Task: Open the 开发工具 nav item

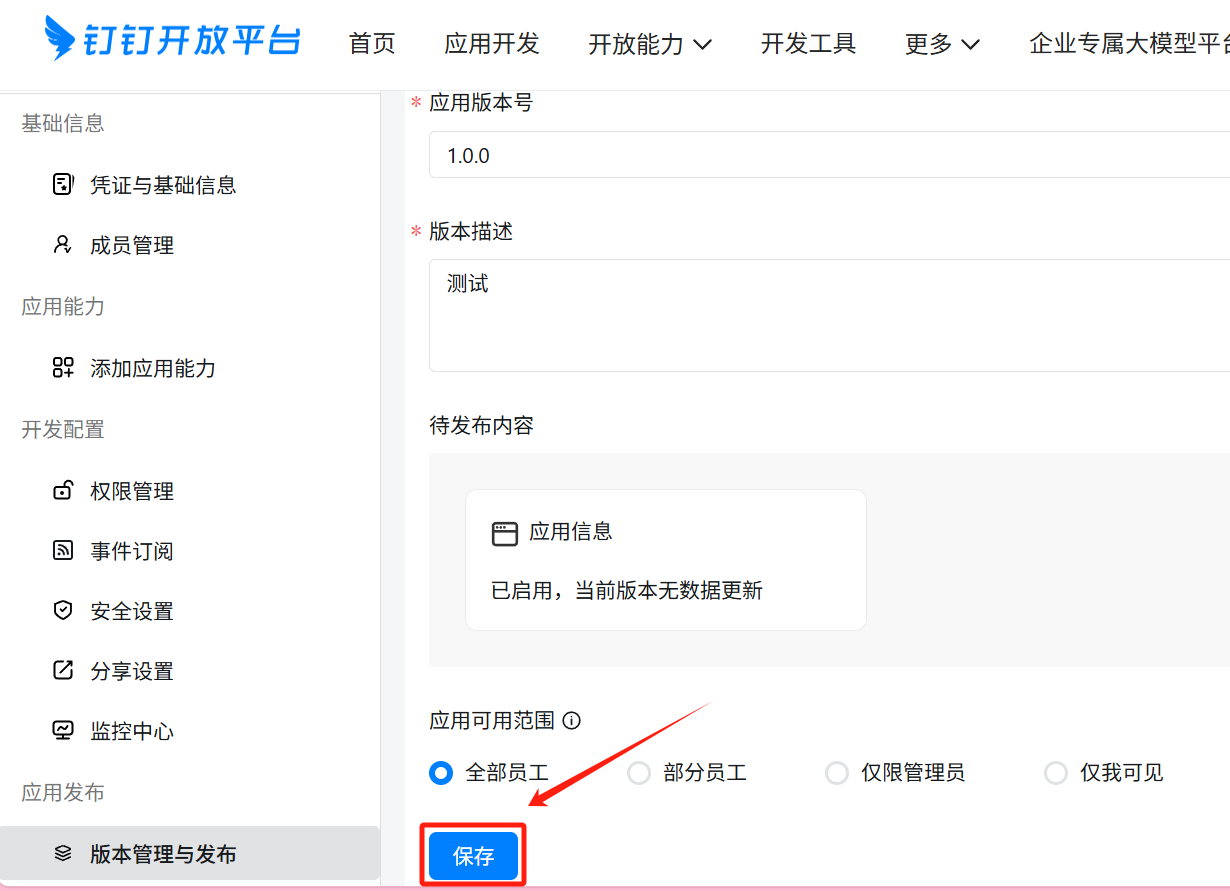Action: tap(808, 44)
